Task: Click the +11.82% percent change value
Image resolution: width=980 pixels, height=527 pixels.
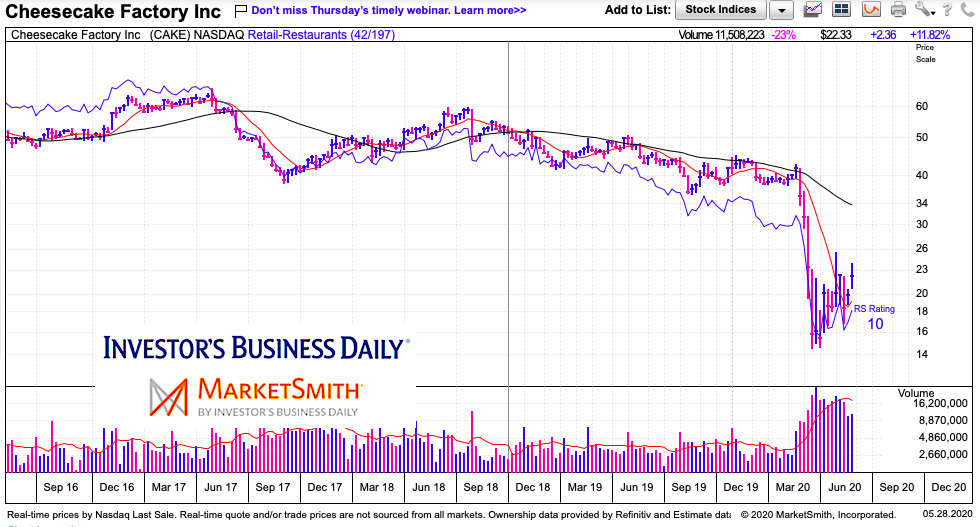Action: [930, 35]
